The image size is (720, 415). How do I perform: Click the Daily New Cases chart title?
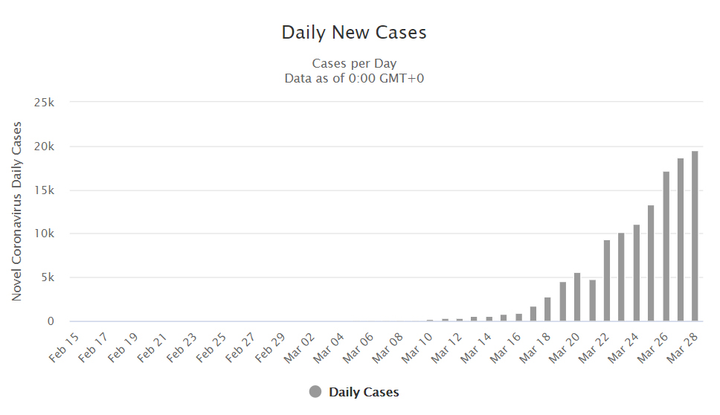(x=354, y=33)
